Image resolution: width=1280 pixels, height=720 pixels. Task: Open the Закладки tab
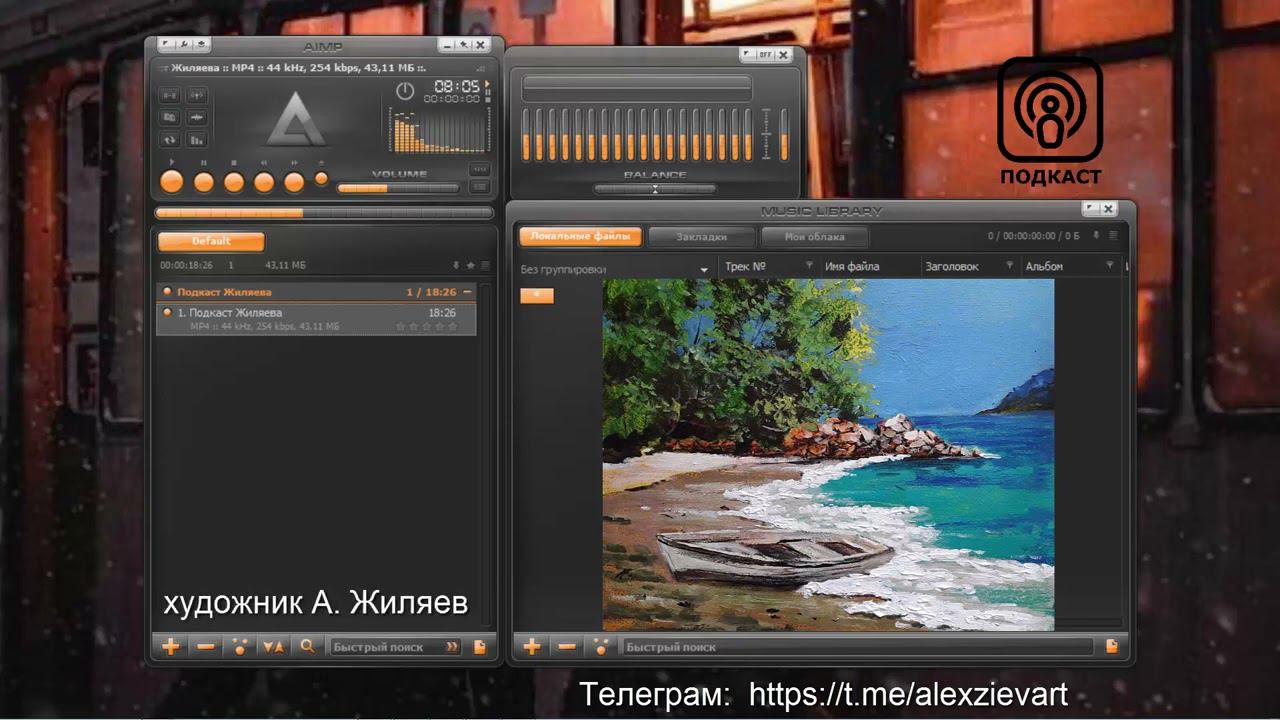point(701,237)
